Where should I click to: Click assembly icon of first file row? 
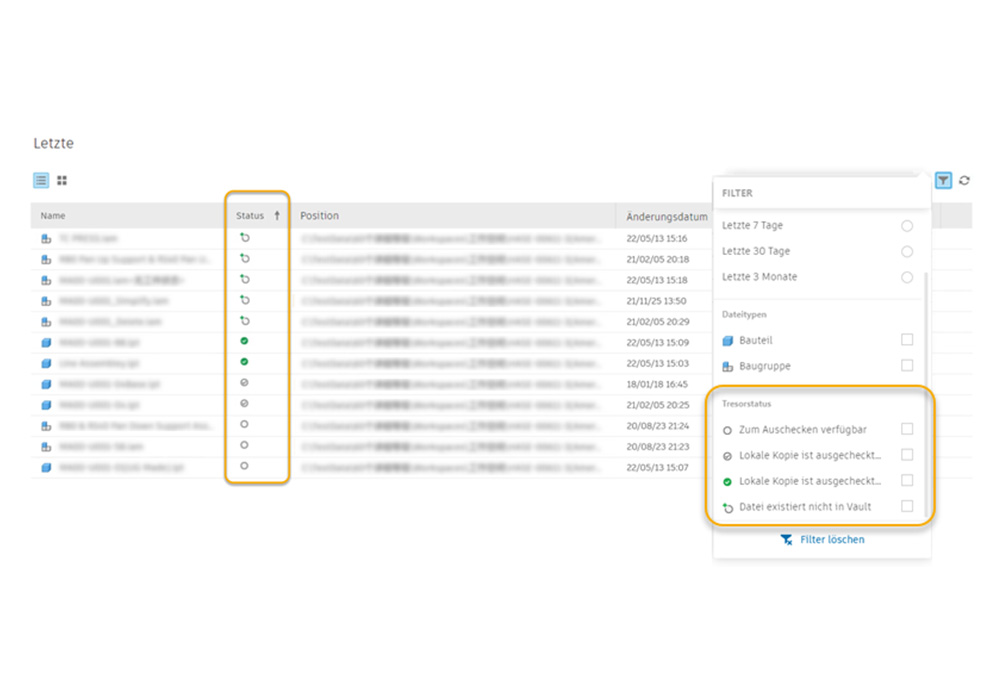pyautogui.click(x=46, y=239)
